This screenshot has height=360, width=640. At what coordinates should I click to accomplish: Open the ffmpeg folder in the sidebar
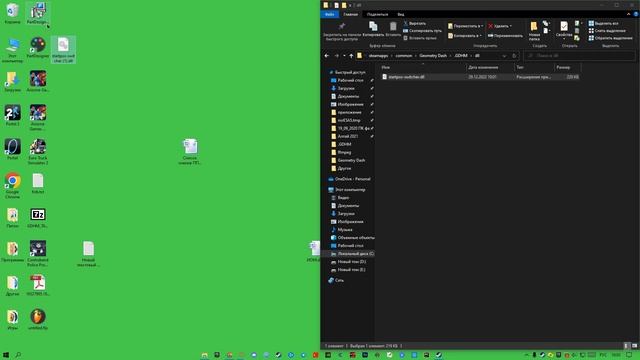coord(344,152)
